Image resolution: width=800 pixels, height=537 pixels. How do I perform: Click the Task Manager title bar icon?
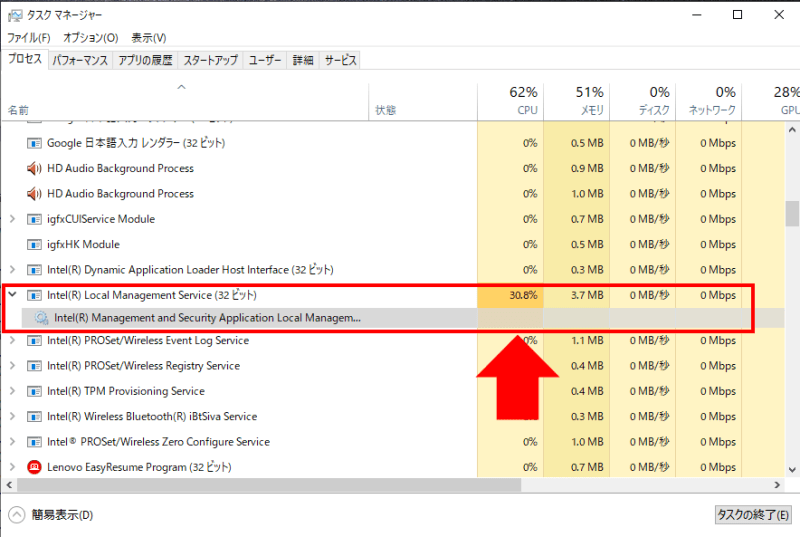point(15,15)
